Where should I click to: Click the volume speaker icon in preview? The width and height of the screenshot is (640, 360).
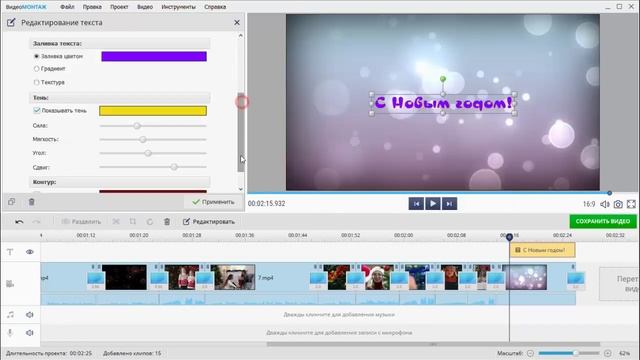[605, 204]
